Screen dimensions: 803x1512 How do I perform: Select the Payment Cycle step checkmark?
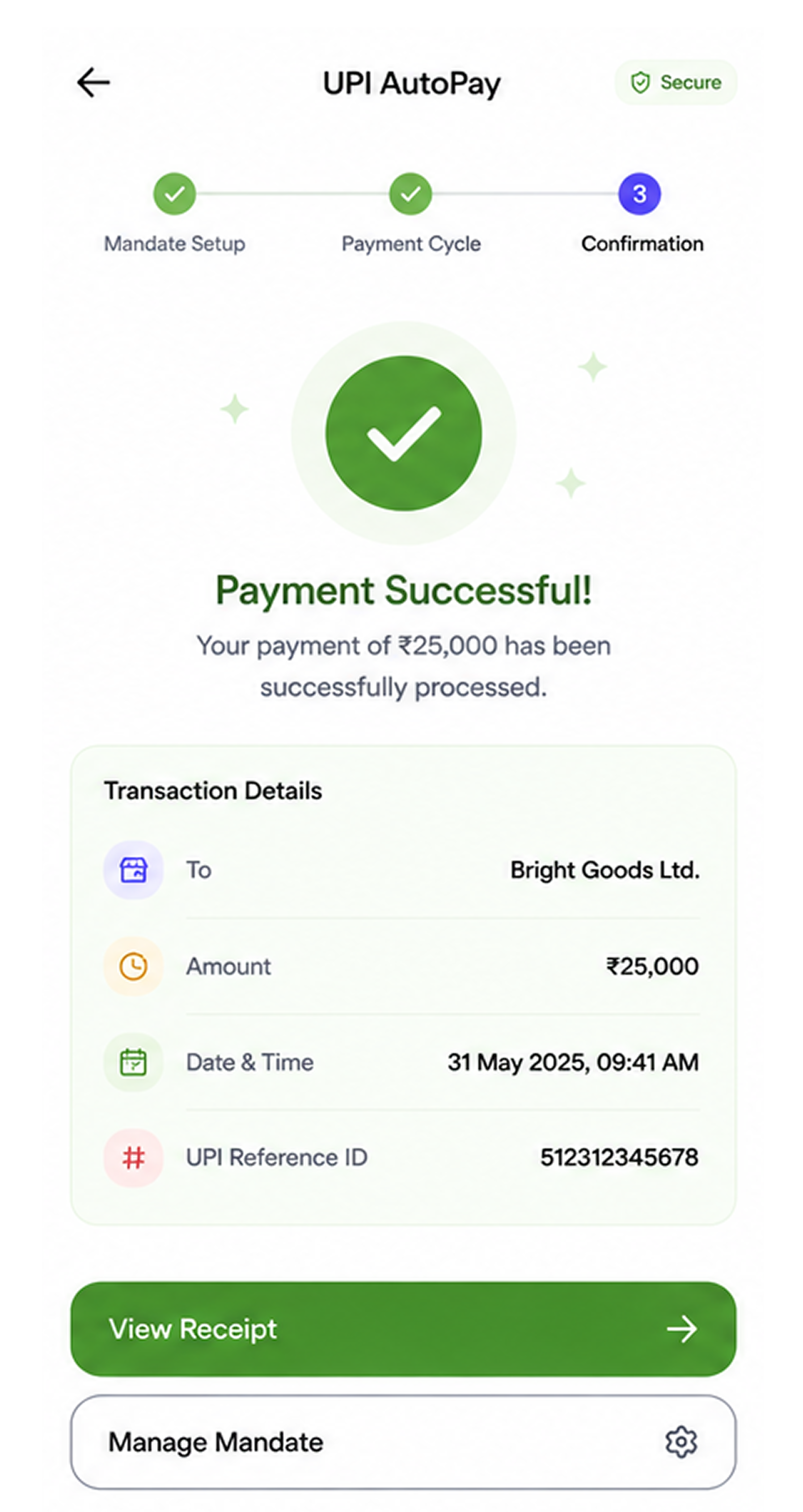(x=410, y=194)
